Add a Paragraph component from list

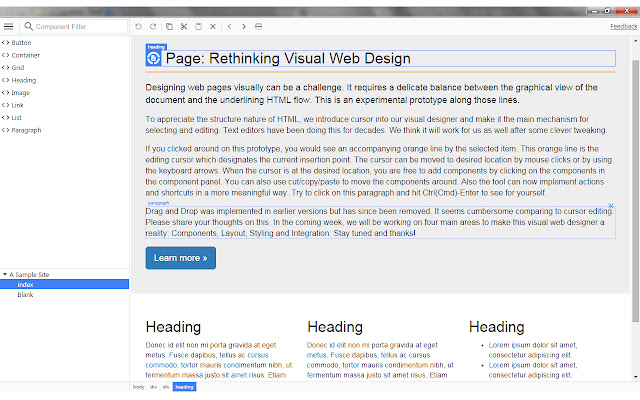coord(26,129)
